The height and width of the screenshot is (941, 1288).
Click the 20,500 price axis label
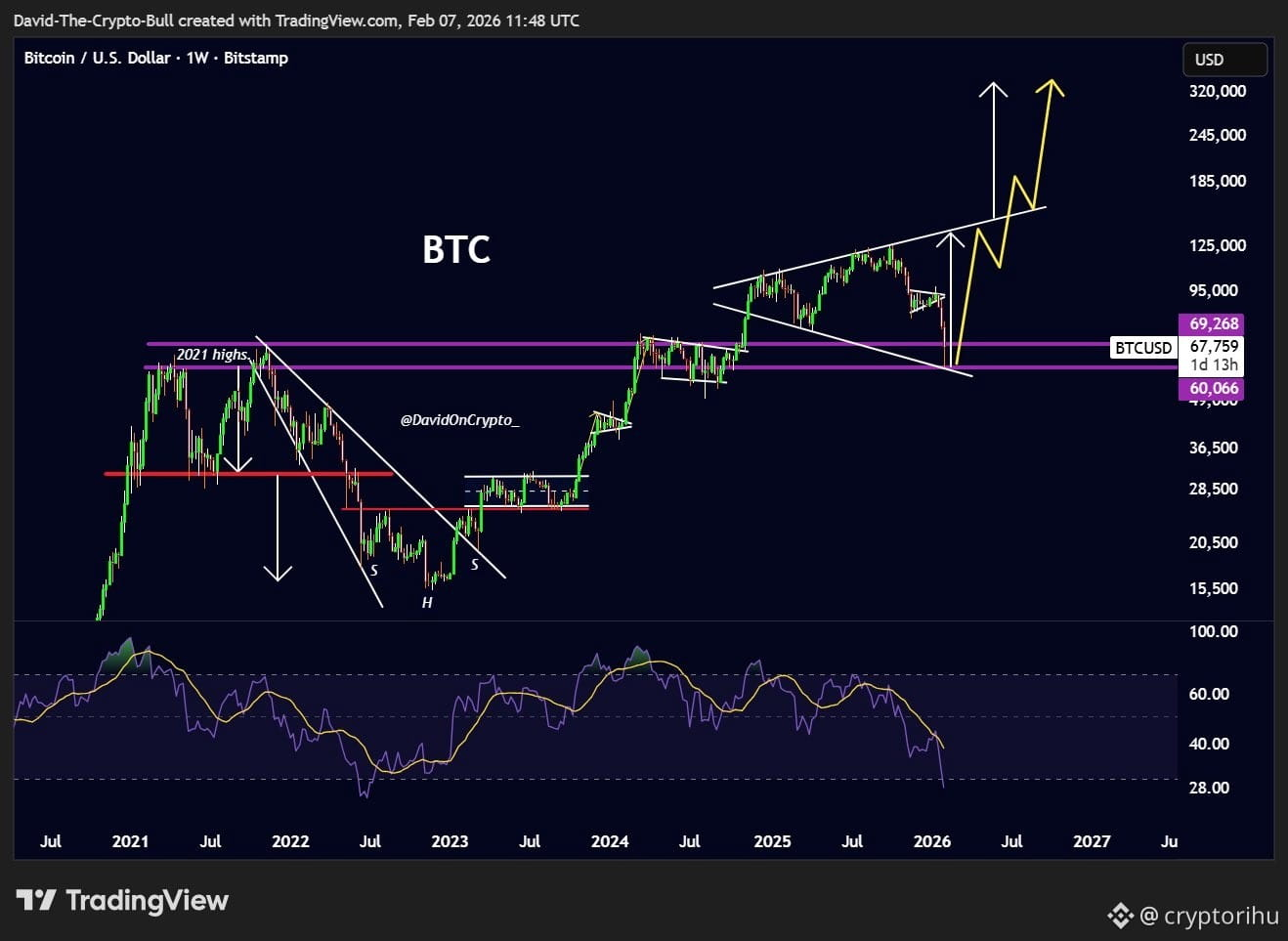coord(1214,542)
